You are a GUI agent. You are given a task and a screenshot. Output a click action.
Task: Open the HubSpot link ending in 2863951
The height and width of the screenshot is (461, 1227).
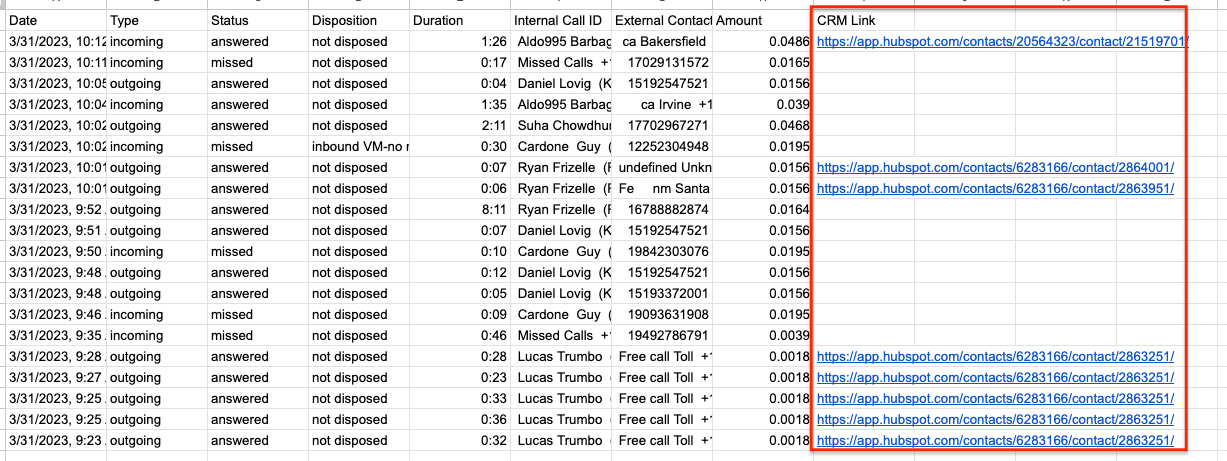tap(995, 189)
